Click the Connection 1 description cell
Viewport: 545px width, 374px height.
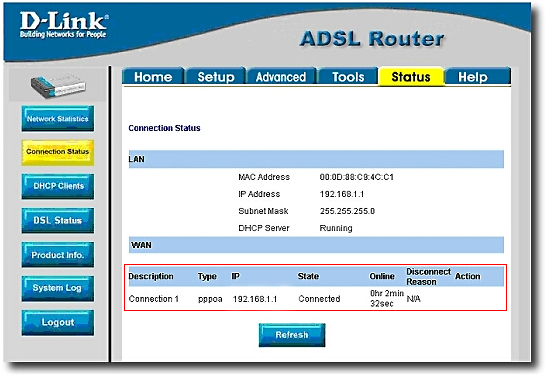coord(153,299)
